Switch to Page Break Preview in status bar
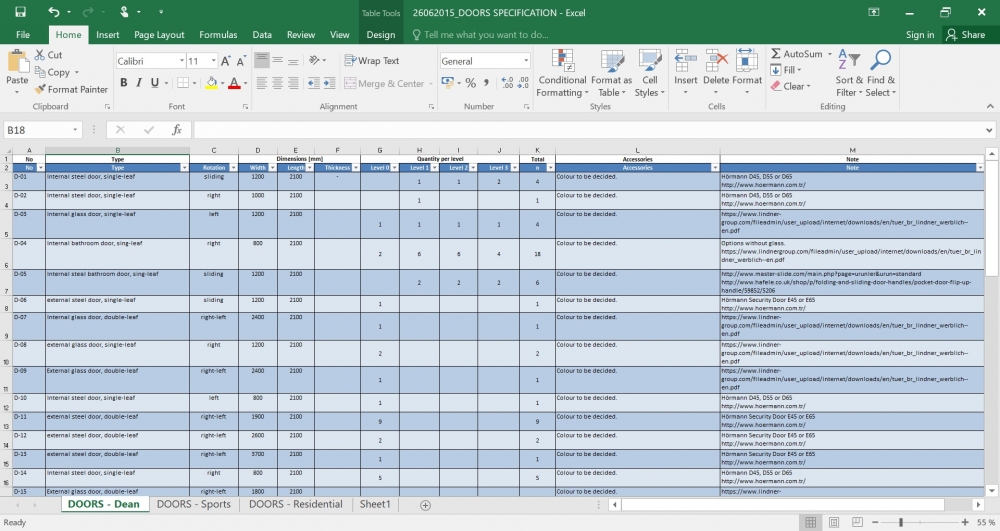 click(x=857, y=522)
